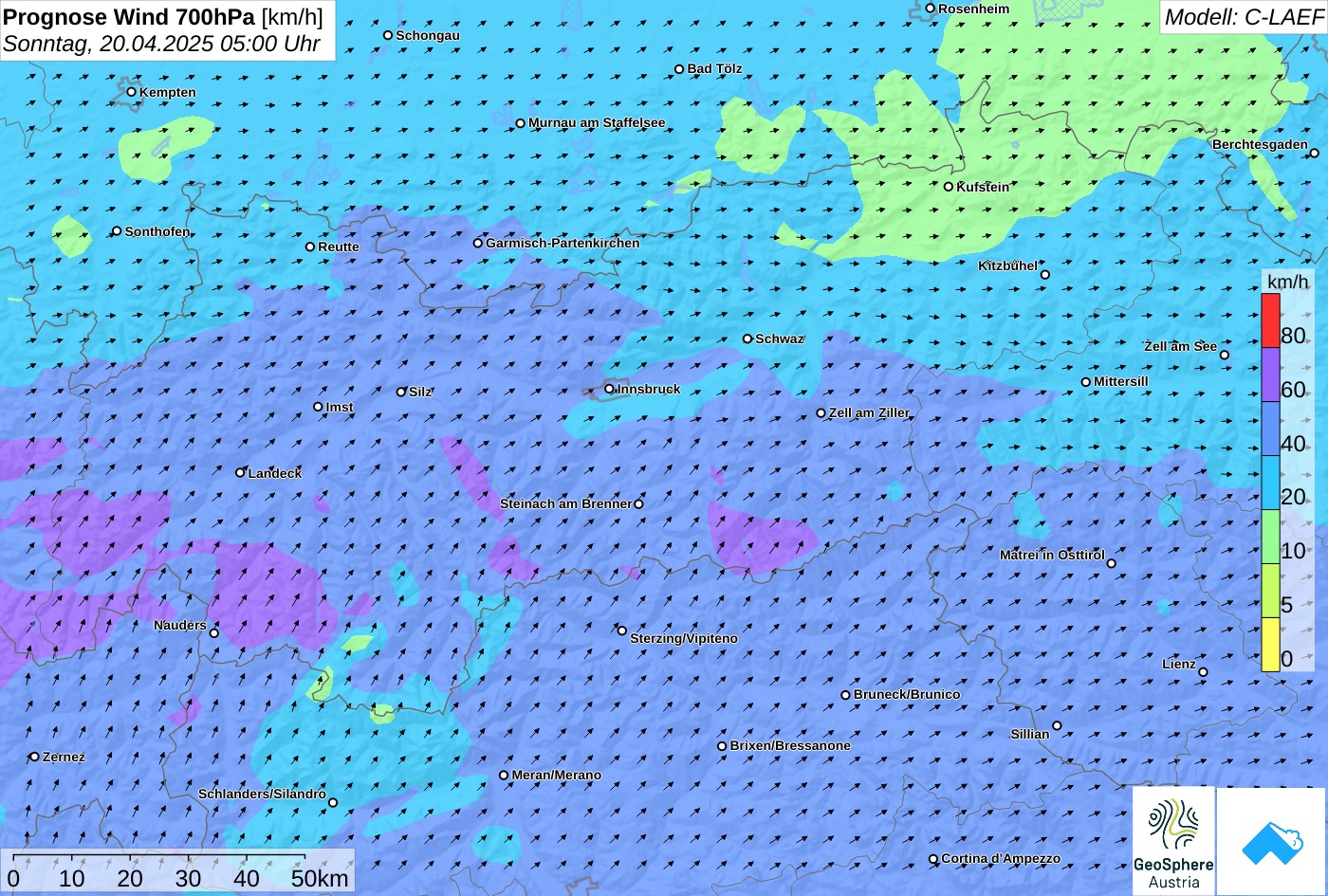Select the 'Schlanders/Silandro' label
Screen dimensions: 1328x896
point(262,794)
